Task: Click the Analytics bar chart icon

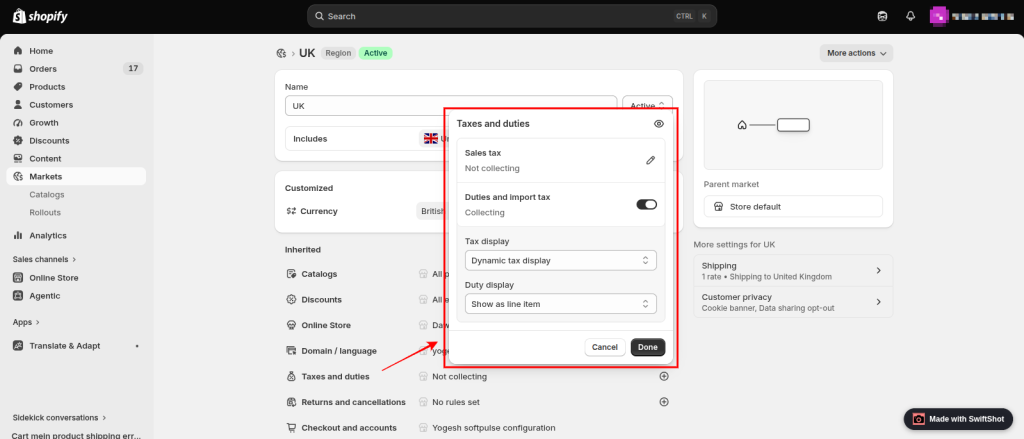Action: tap(18, 235)
